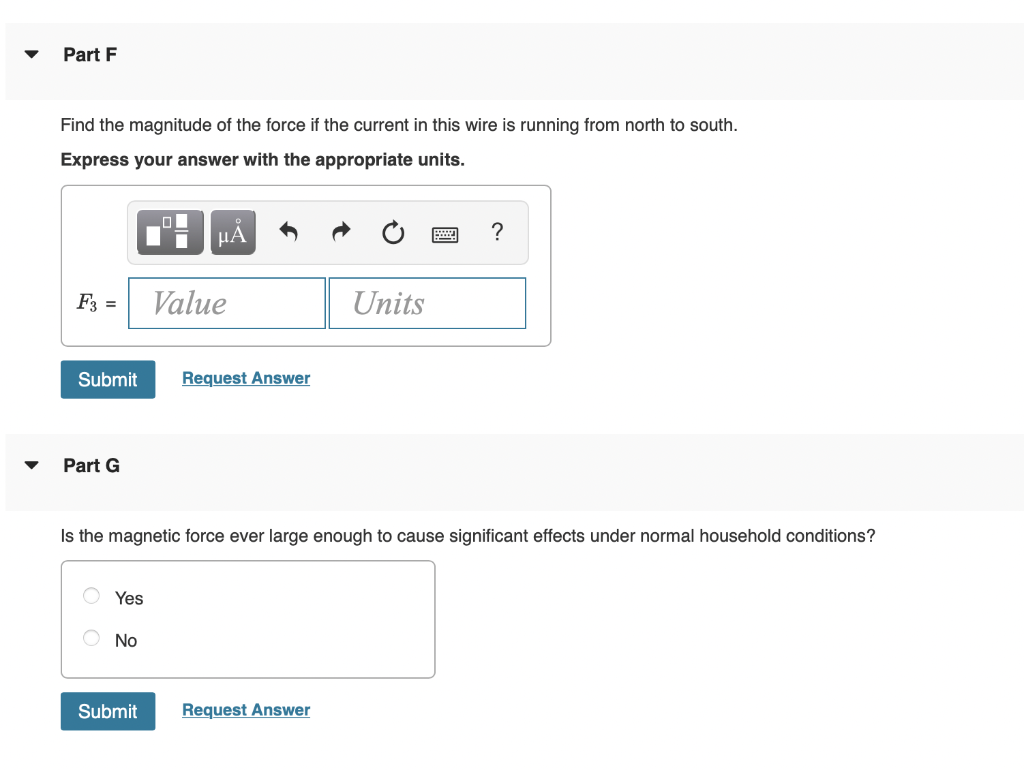The width and height of the screenshot is (1024, 770).
Task: Click the Value input field
Action: 227,303
